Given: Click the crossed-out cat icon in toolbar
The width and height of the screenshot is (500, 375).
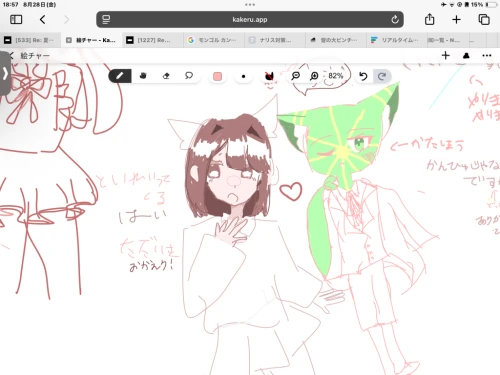Looking at the screenshot, I should [x=269, y=76].
